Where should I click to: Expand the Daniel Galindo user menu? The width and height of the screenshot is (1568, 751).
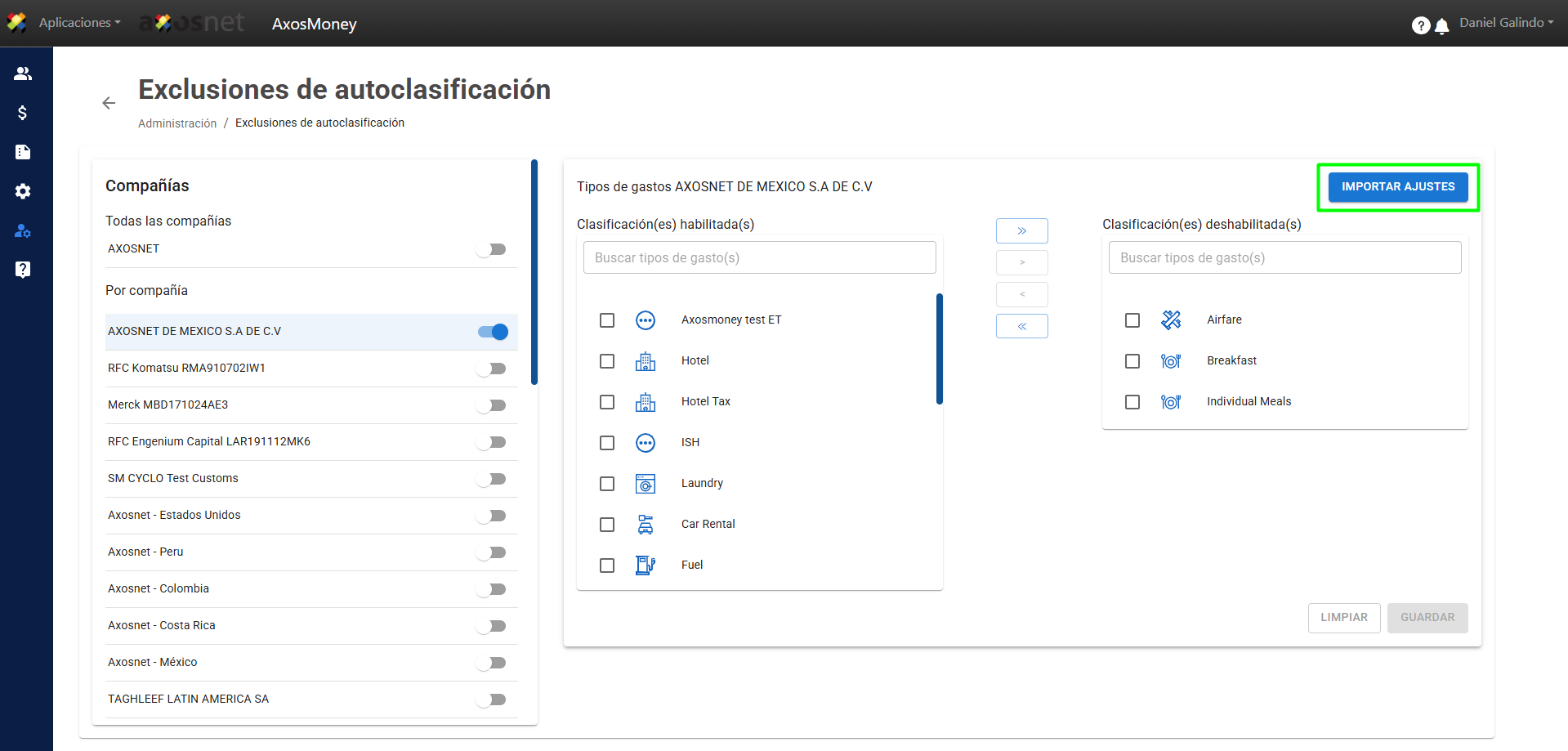coord(1506,23)
